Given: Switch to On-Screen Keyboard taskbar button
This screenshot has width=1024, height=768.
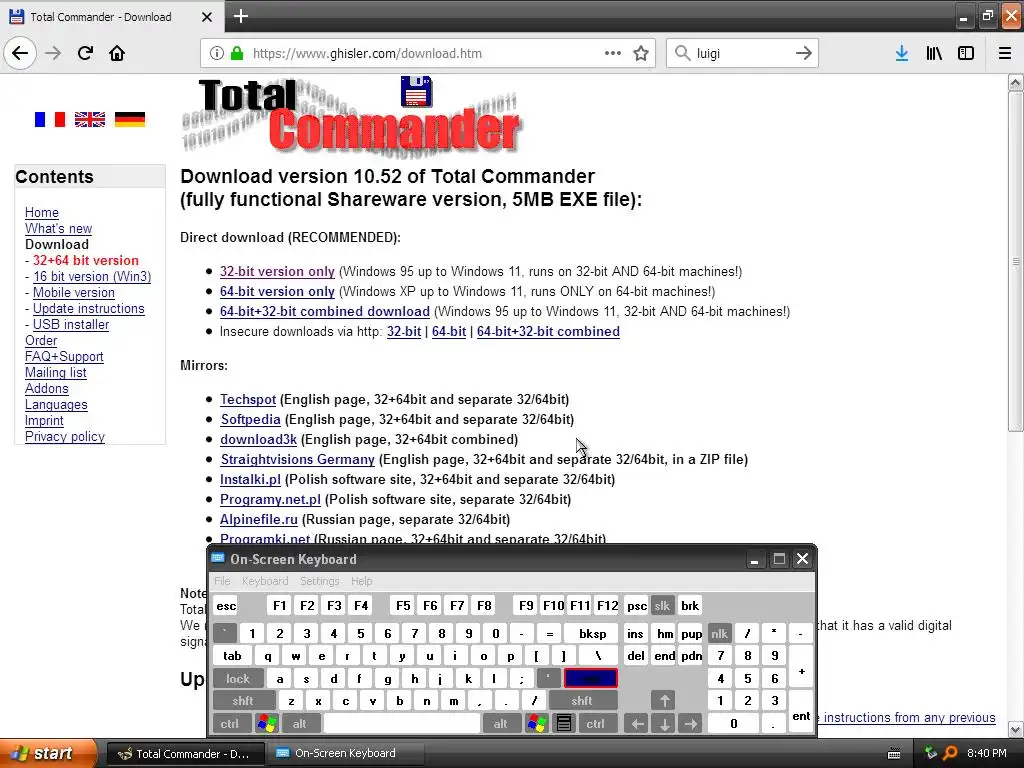Looking at the screenshot, I should click(x=345, y=754).
